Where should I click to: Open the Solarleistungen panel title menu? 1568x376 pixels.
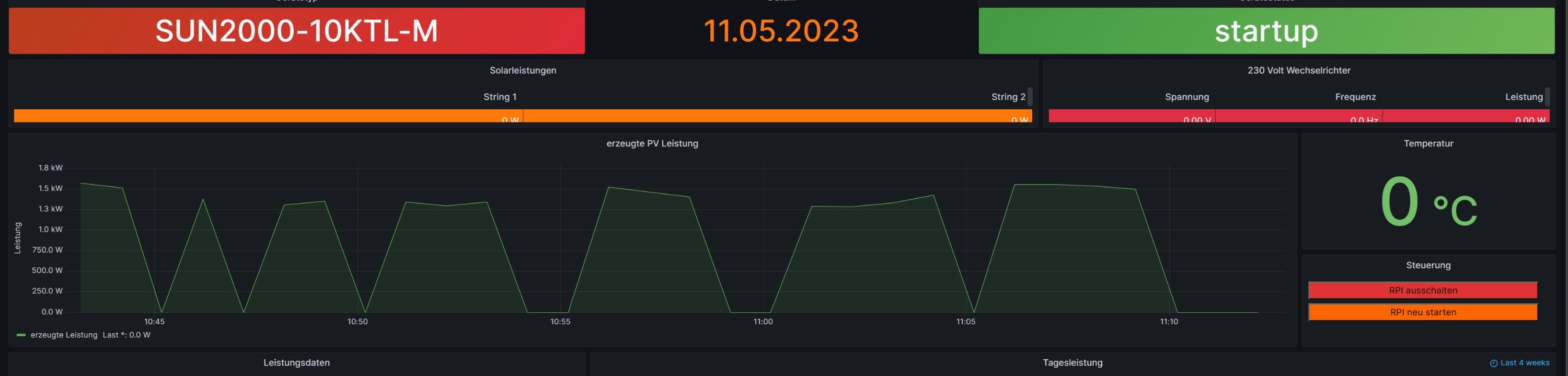pyautogui.click(x=522, y=71)
